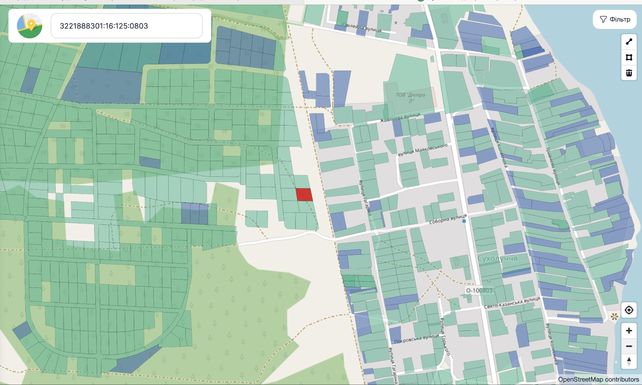Viewport: 642px width, 385px height.
Task: Reset map bearing with the compass arrow
Action: click(629, 362)
